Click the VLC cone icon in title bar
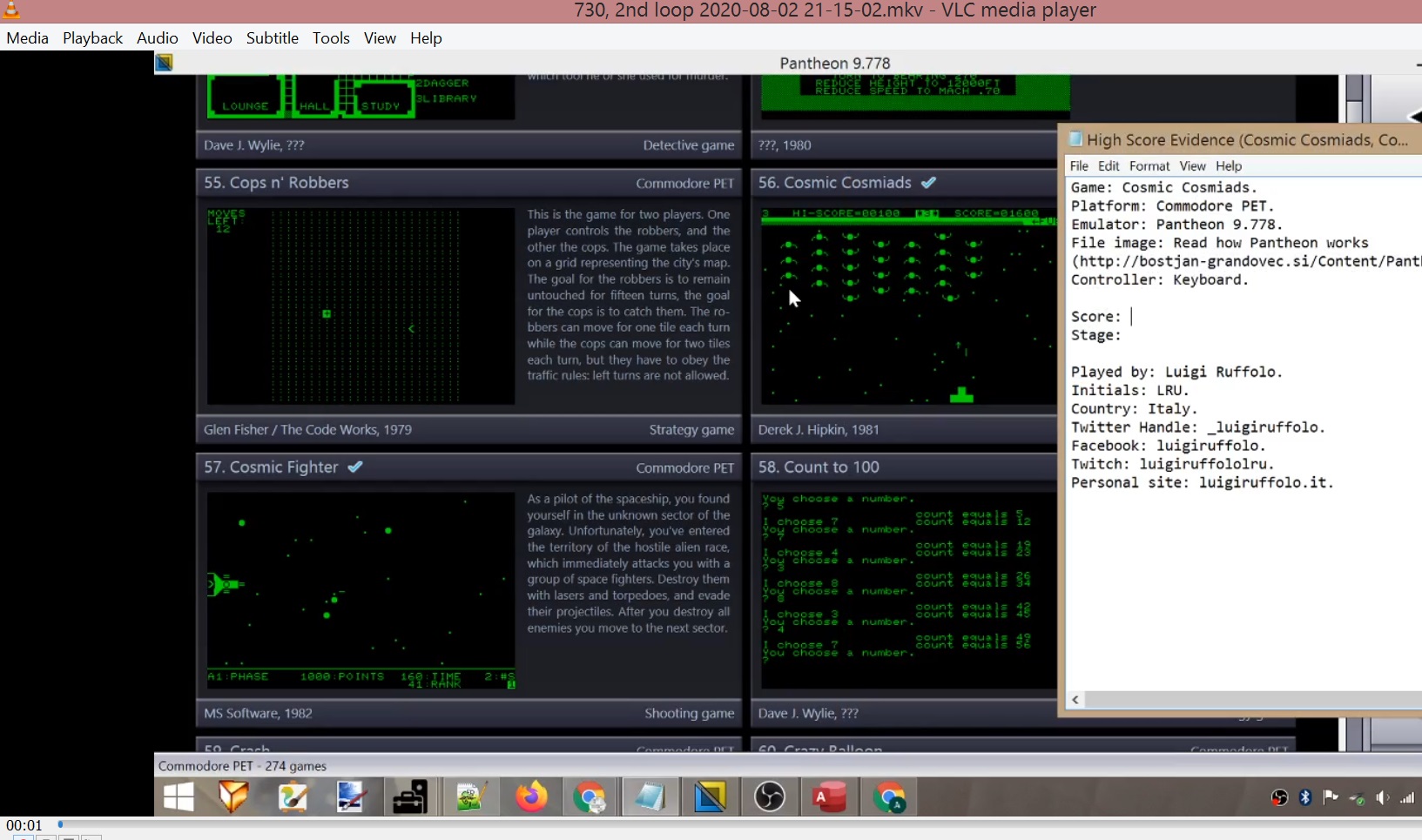The height and width of the screenshot is (840, 1422). [x=11, y=10]
